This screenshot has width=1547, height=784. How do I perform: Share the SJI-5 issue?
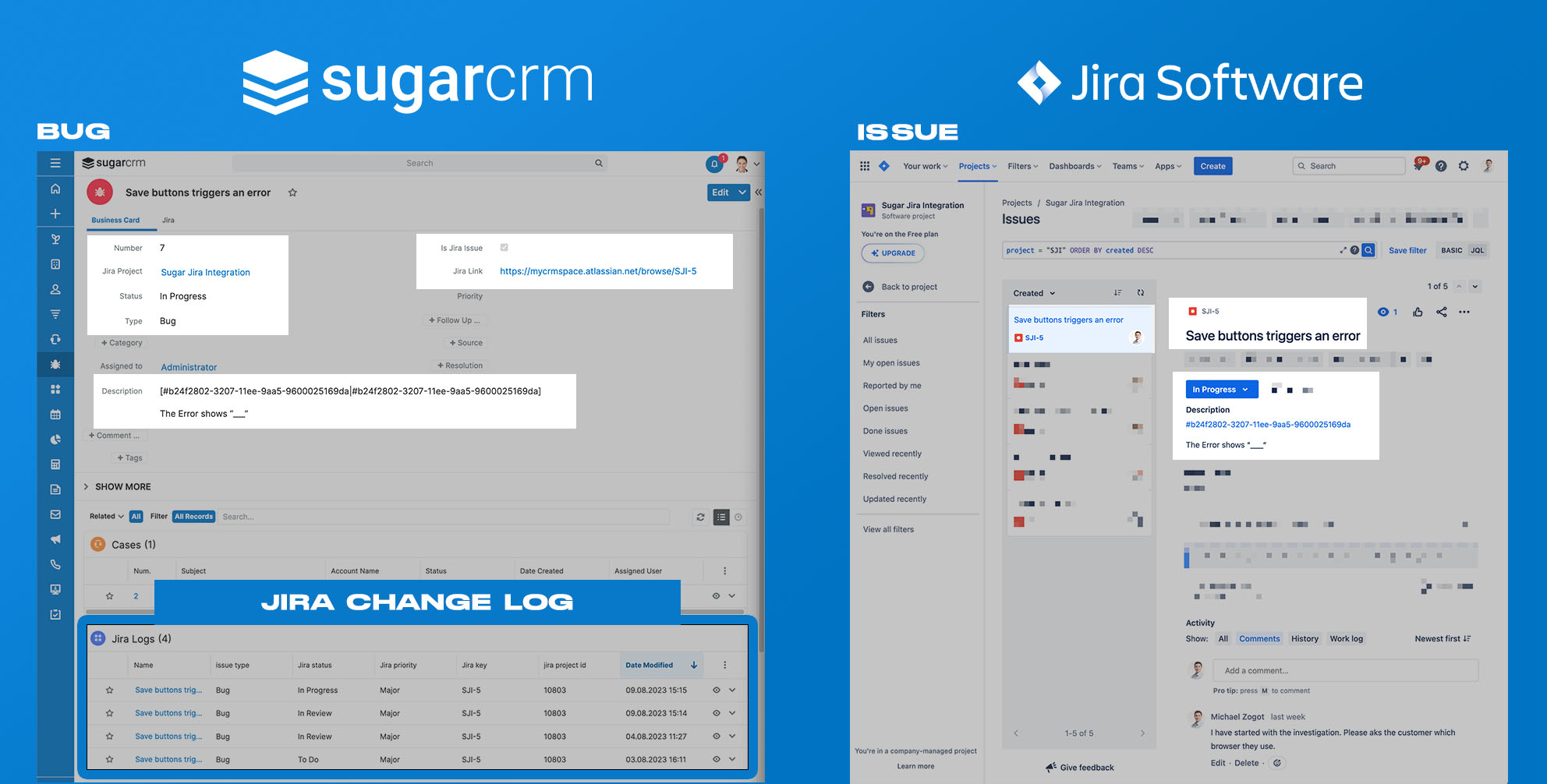pyautogui.click(x=1441, y=312)
